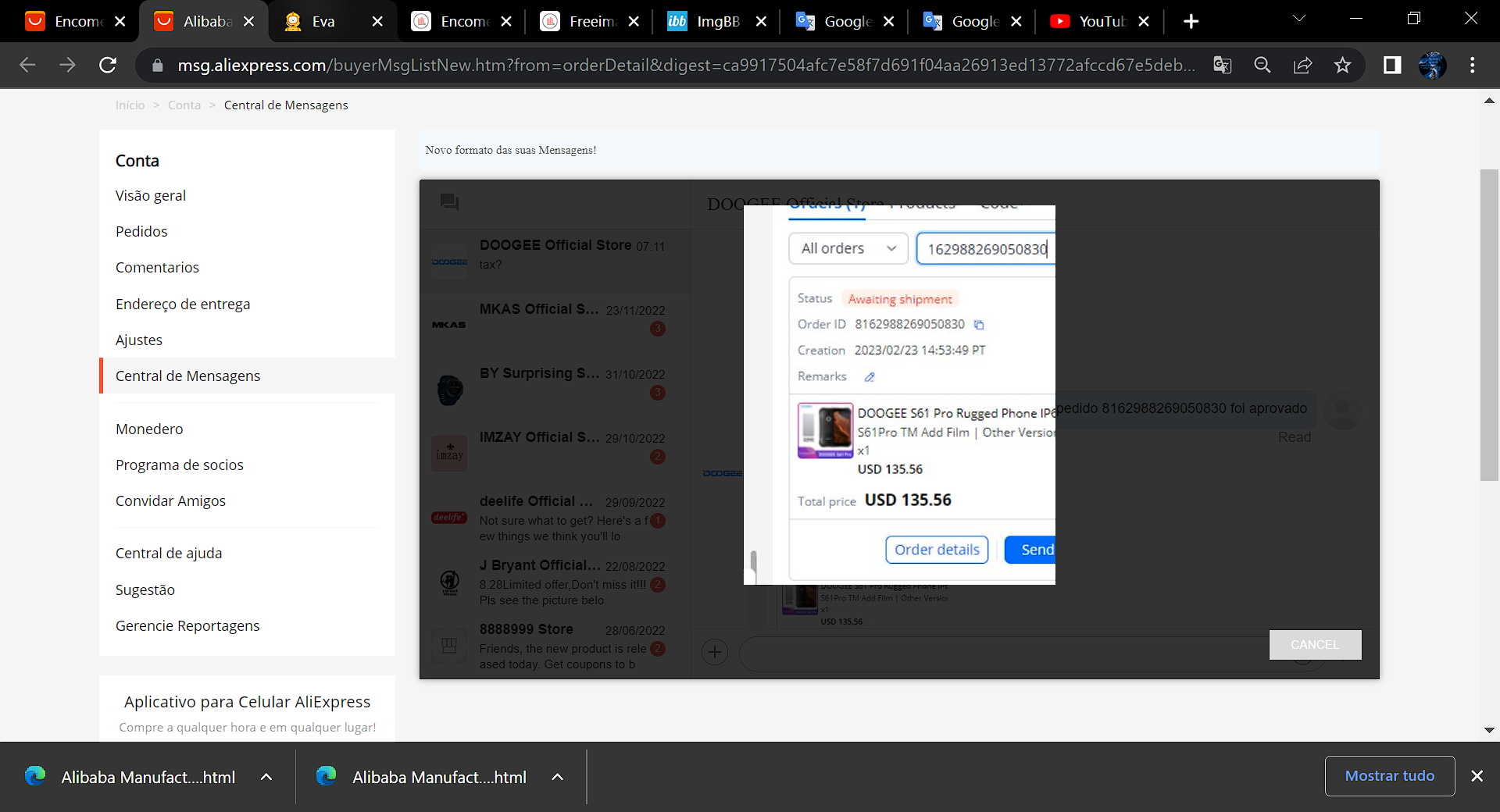Click the MKAS store logo avatar
Viewport: 1500px width, 812px height.
coord(449,325)
